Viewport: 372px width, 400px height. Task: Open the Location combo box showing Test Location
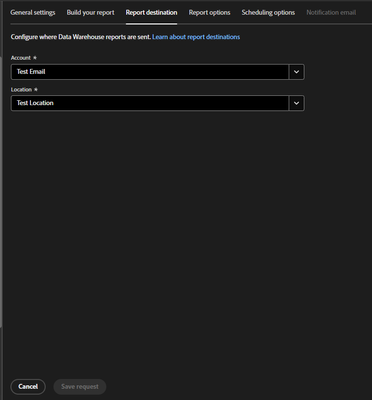click(x=158, y=103)
